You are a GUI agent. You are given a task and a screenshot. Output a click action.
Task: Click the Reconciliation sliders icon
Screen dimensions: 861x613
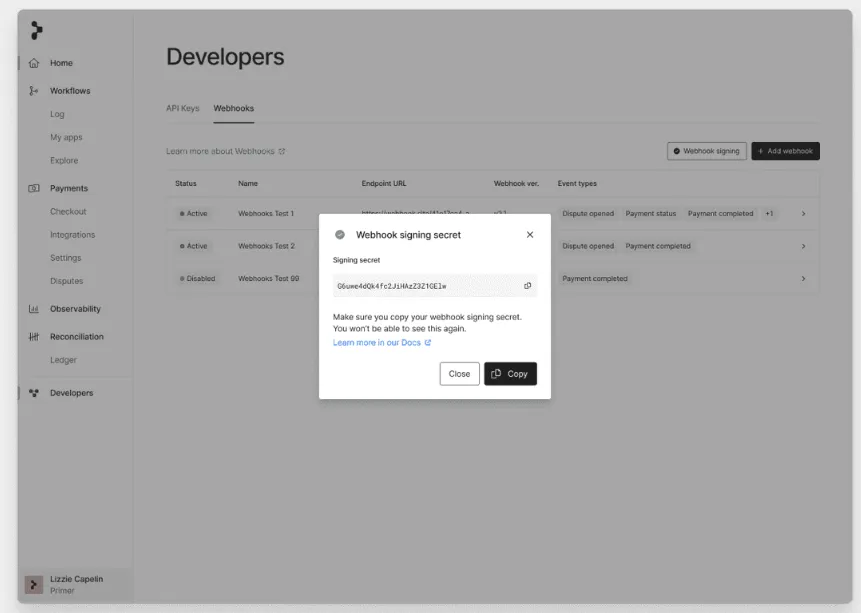[33, 337]
